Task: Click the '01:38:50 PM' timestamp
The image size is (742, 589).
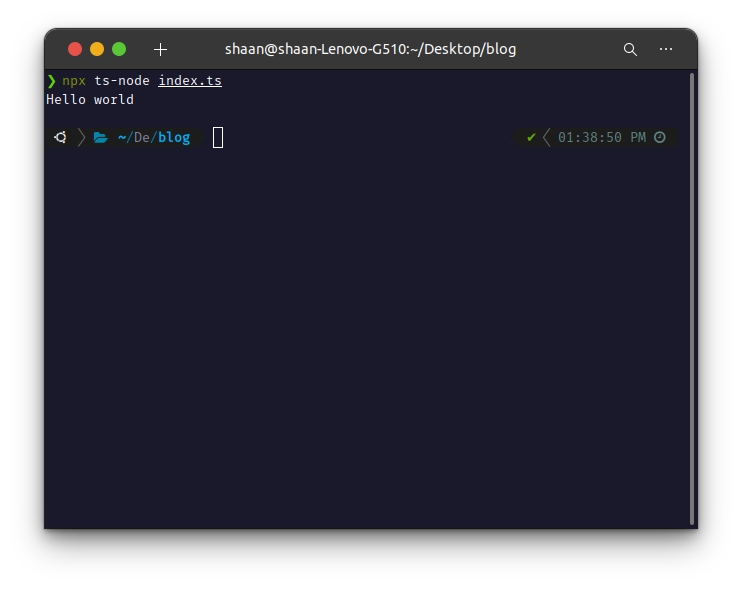Action: click(x=601, y=137)
